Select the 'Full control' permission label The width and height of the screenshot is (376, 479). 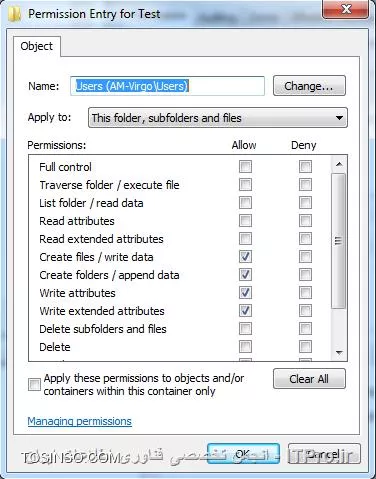(x=65, y=167)
